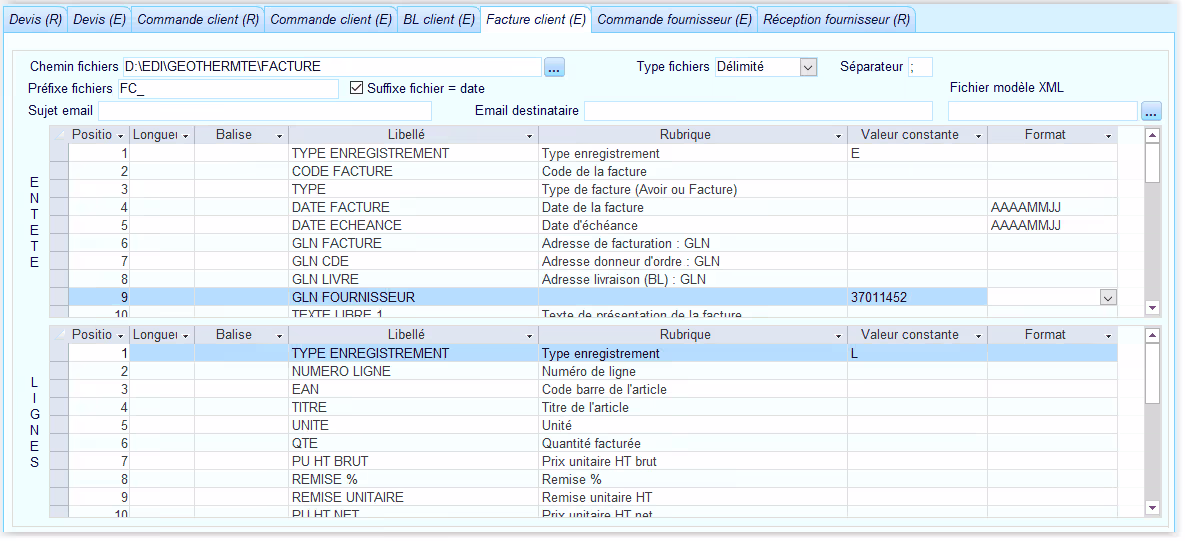Select the EAN libellé cell
The height and width of the screenshot is (541, 1185).
click(x=413, y=390)
